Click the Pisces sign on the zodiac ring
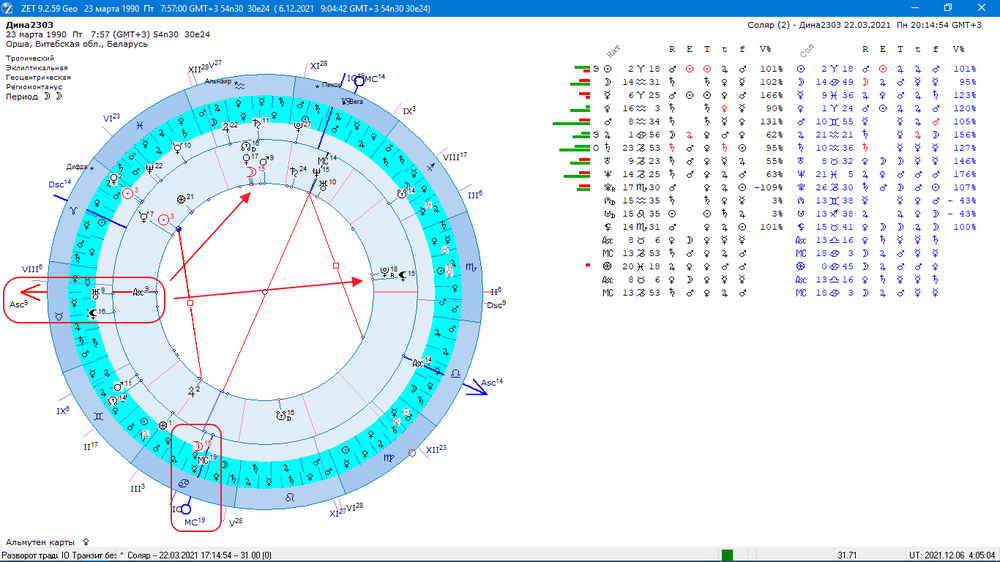 [x=139, y=126]
